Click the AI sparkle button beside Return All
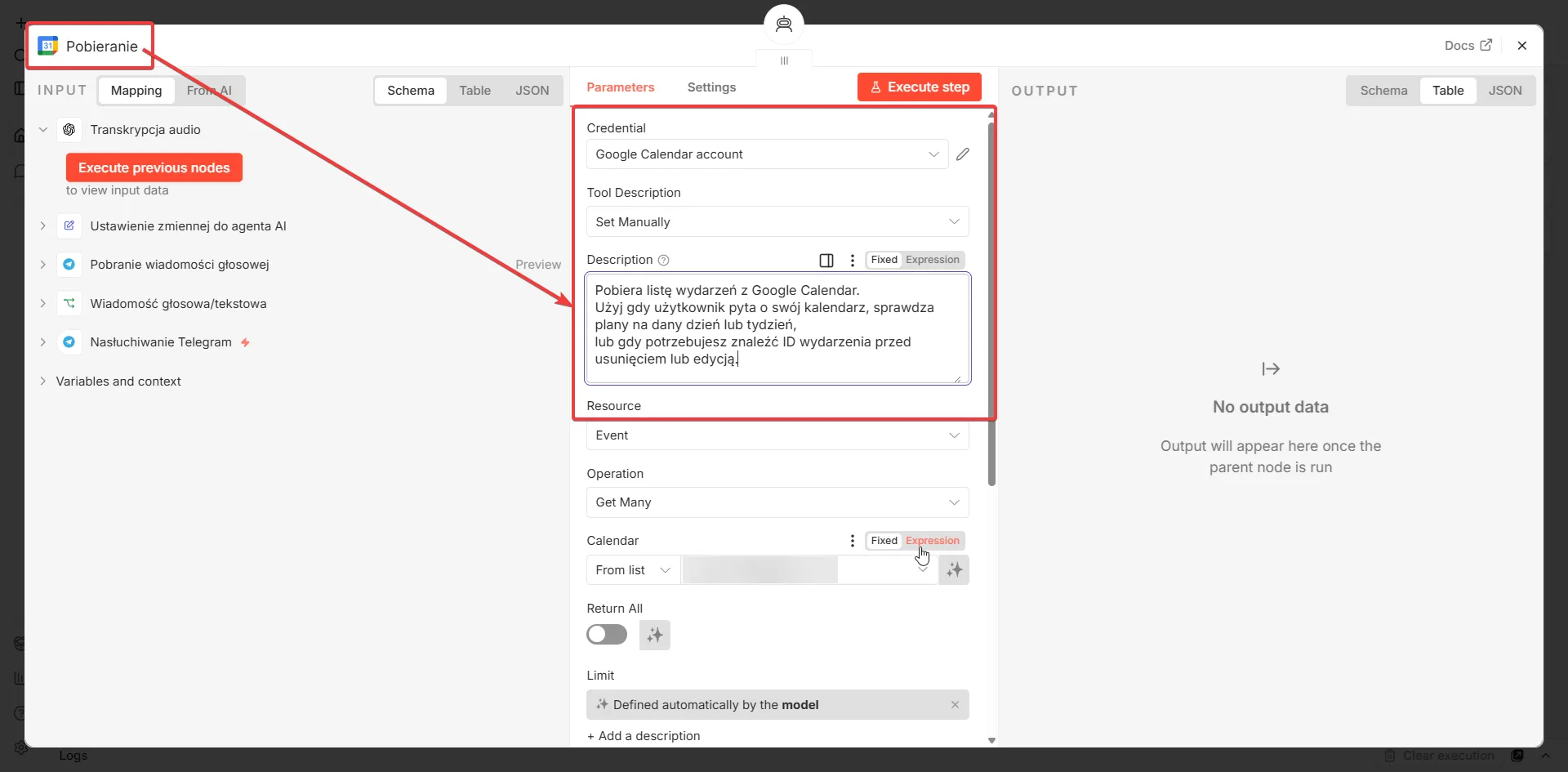This screenshot has width=1568, height=772. tap(655, 635)
